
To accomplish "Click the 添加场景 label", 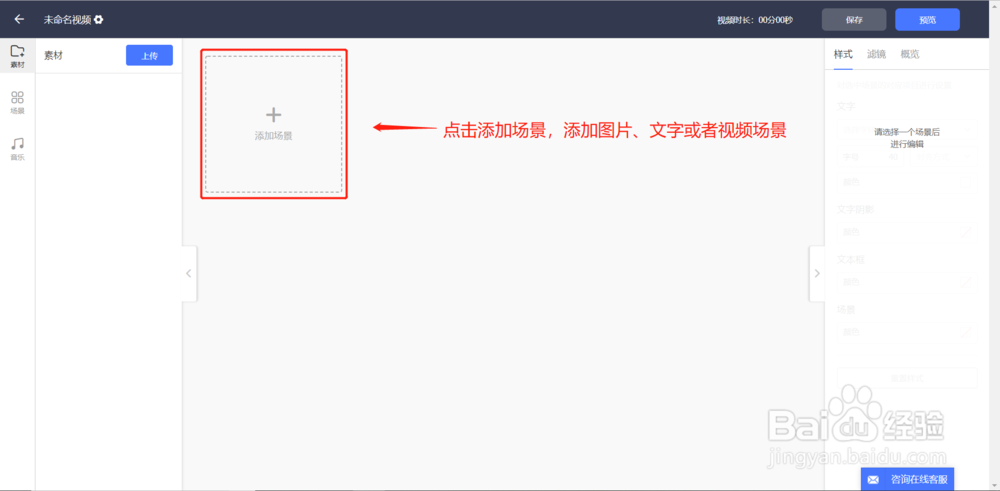I will pyautogui.click(x=274, y=136).
